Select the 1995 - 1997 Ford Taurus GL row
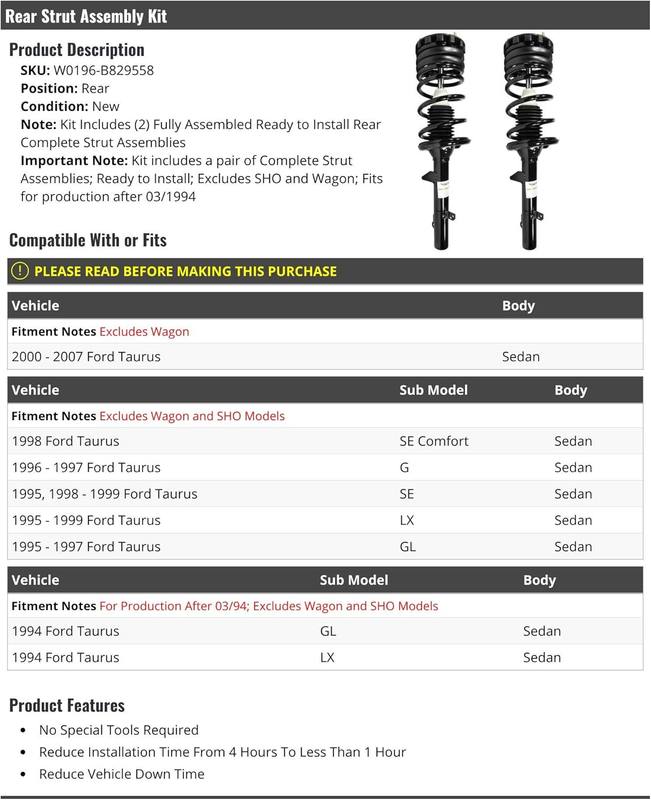 coord(325,547)
